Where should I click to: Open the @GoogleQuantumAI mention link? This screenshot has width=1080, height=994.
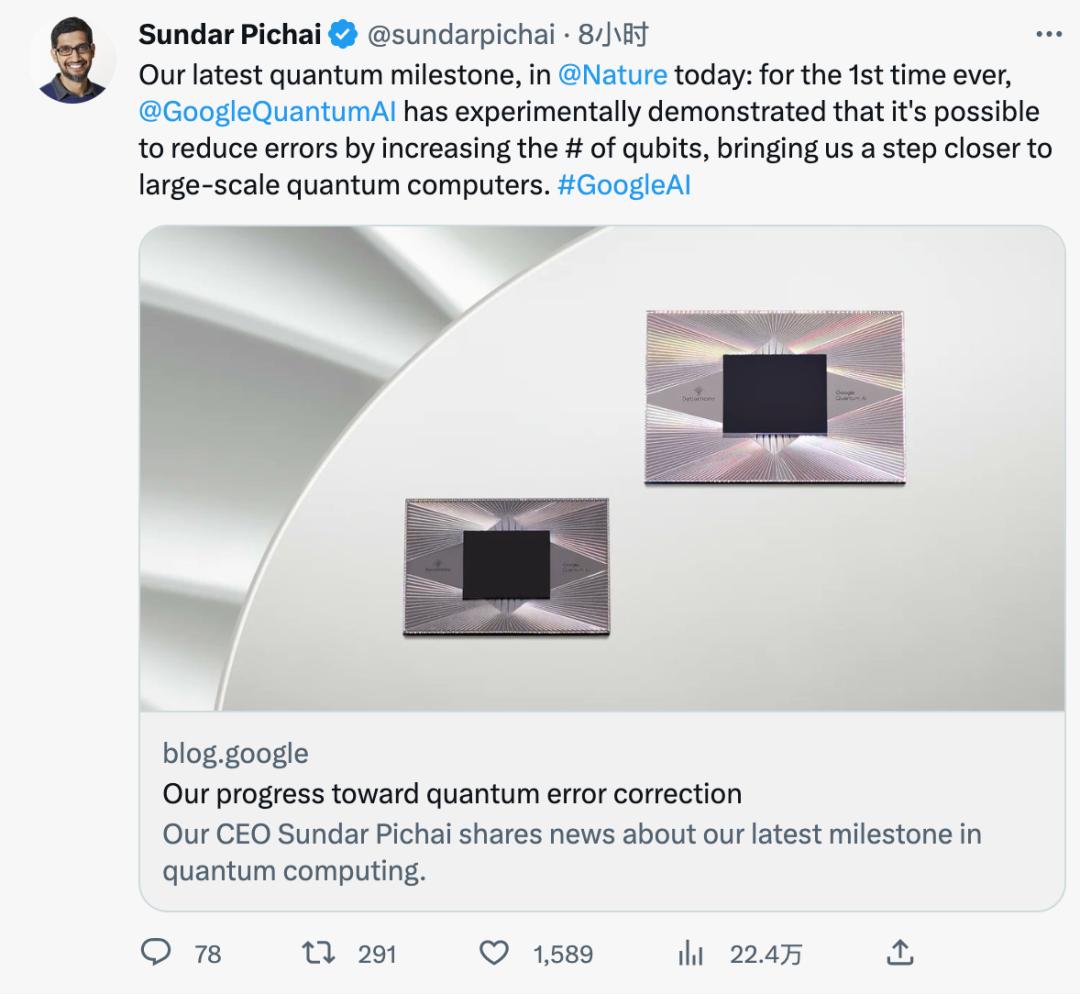click(268, 111)
